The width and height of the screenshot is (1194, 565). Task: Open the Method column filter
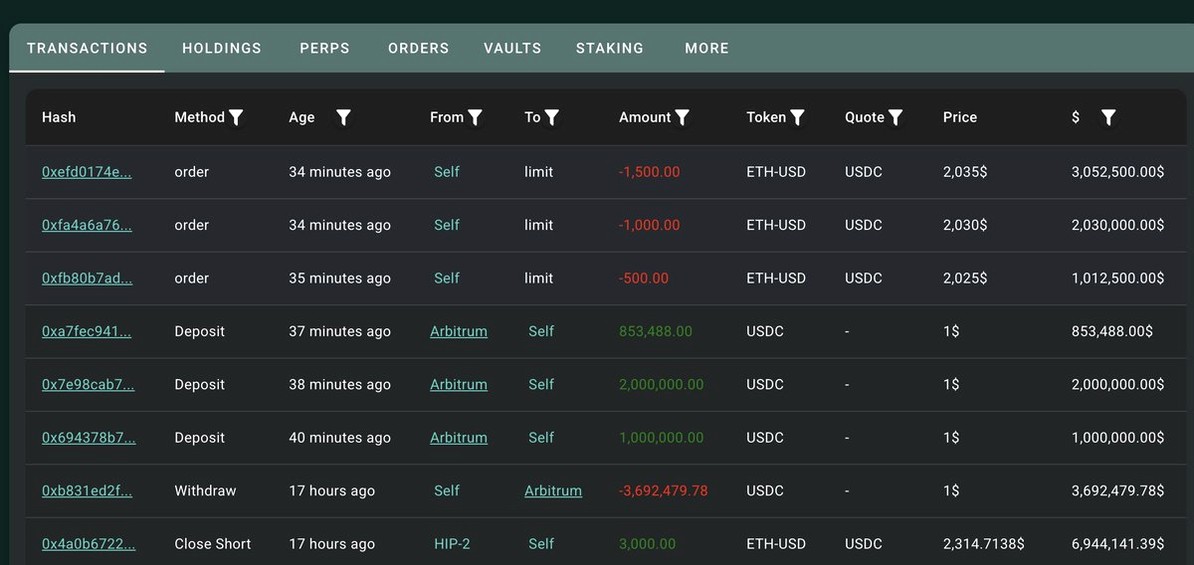coord(236,117)
